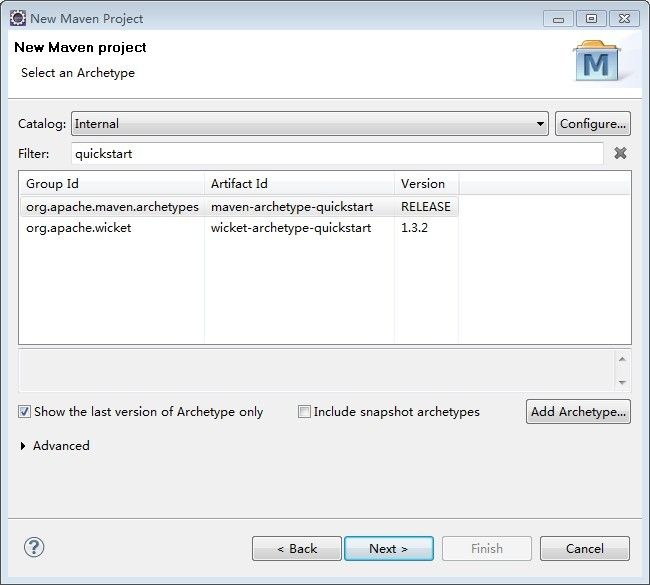The height and width of the screenshot is (585, 650).
Task: Enable Include snapshot archetypes checkbox
Action: (304, 412)
